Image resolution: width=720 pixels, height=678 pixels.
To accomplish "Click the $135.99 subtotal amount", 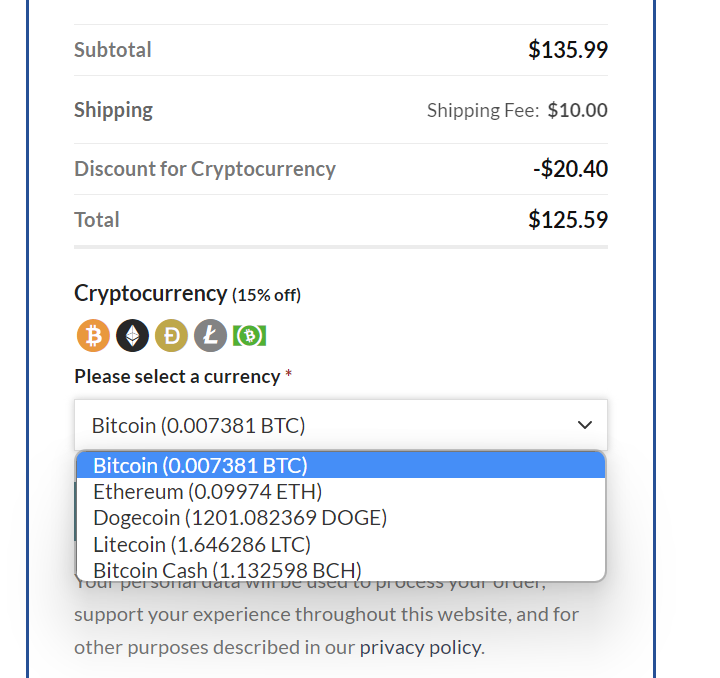I will pos(568,50).
